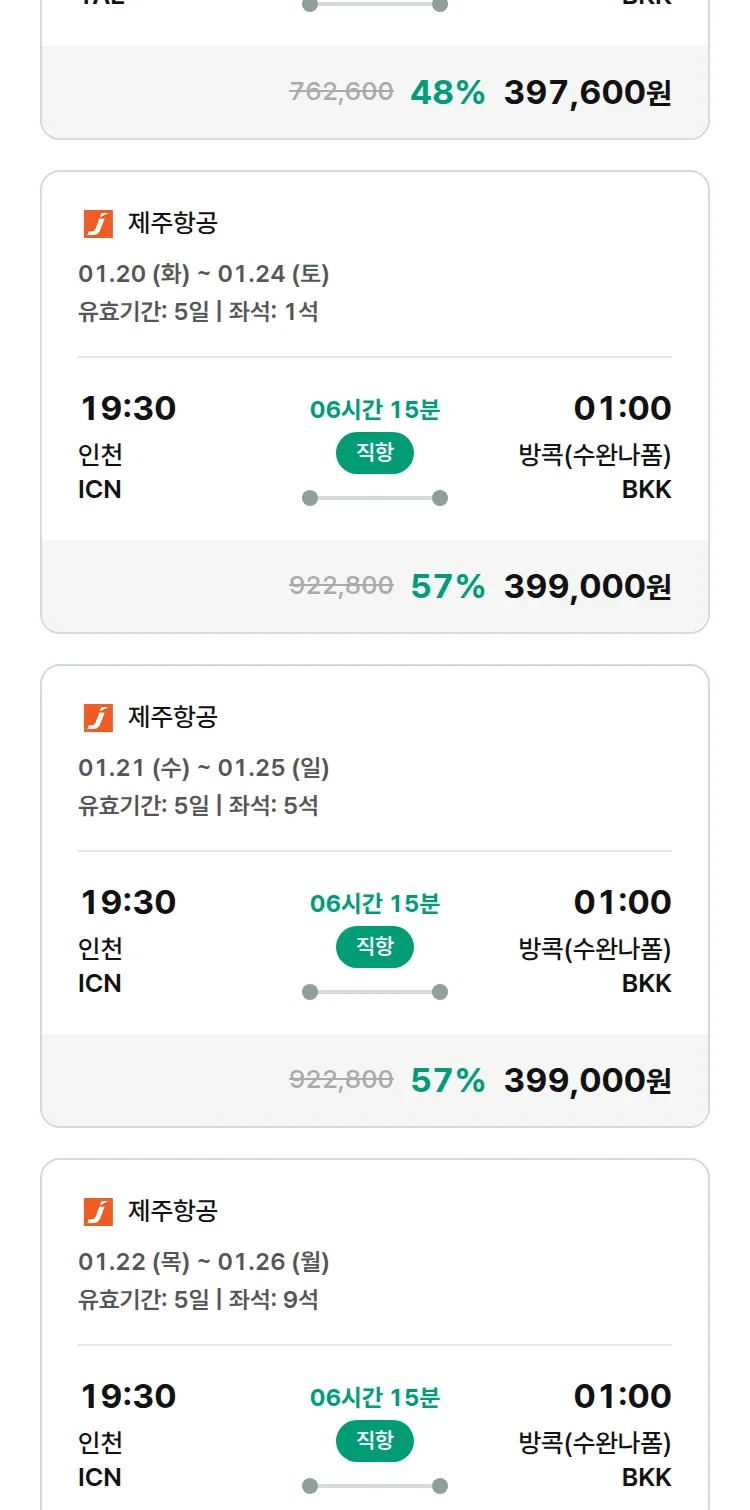Select 399,000원 price on 01.20 flight
750x1510 pixels.
[x=587, y=586]
